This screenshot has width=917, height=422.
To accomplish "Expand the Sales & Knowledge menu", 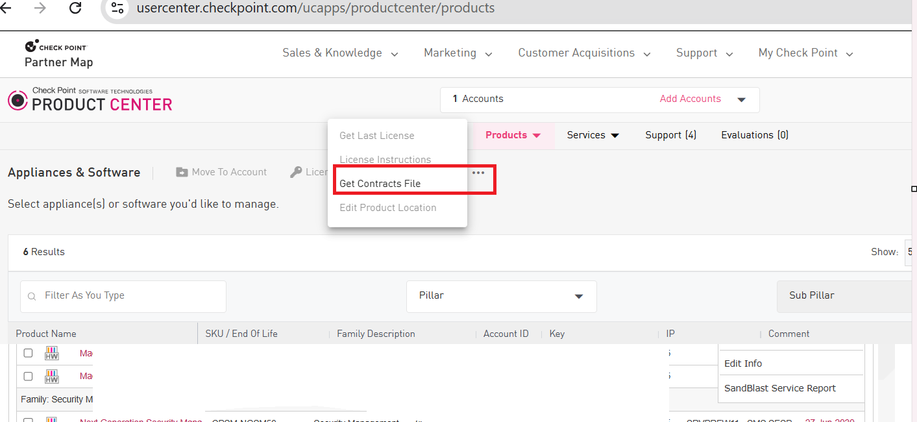I will (340, 53).
